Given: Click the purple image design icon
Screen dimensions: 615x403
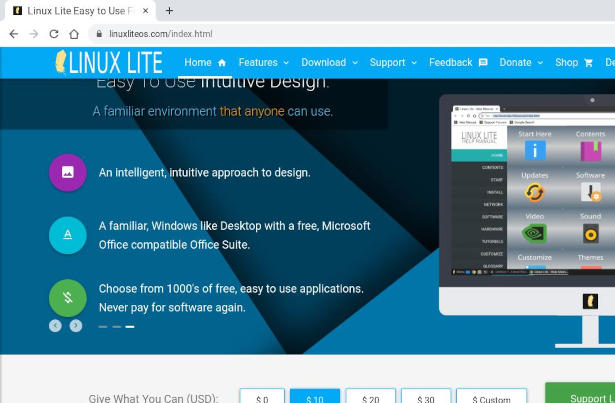Looking at the screenshot, I should point(68,173).
